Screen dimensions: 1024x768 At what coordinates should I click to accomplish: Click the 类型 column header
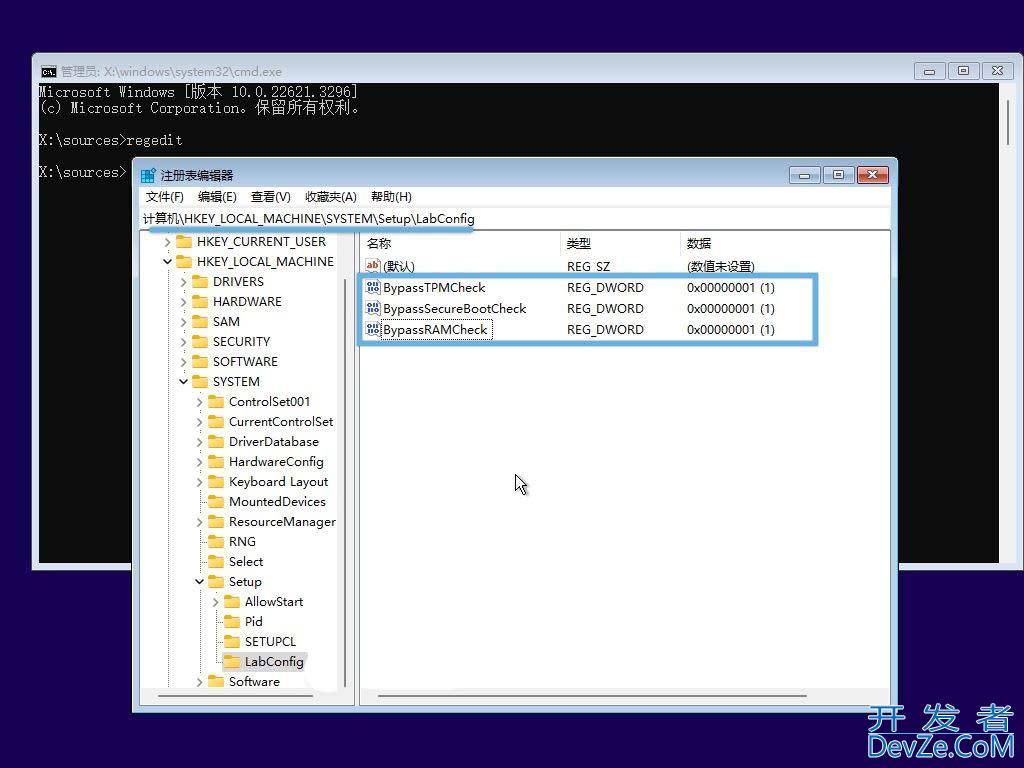point(579,244)
